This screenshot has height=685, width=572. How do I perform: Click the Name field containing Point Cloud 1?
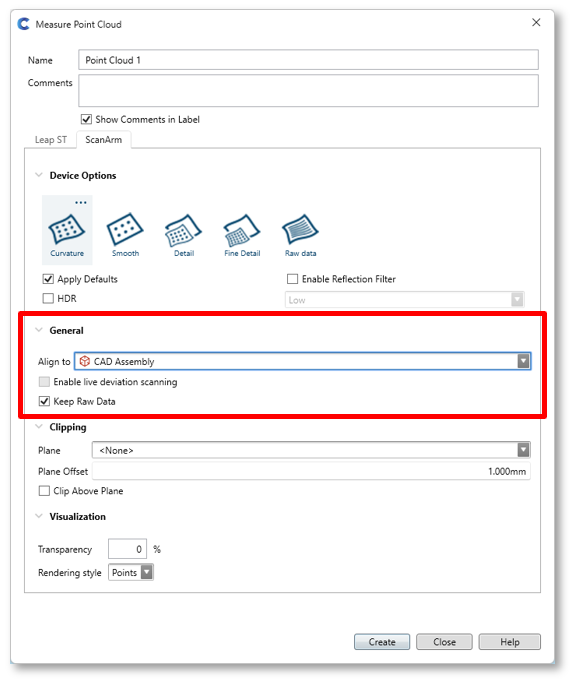(309, 60)
